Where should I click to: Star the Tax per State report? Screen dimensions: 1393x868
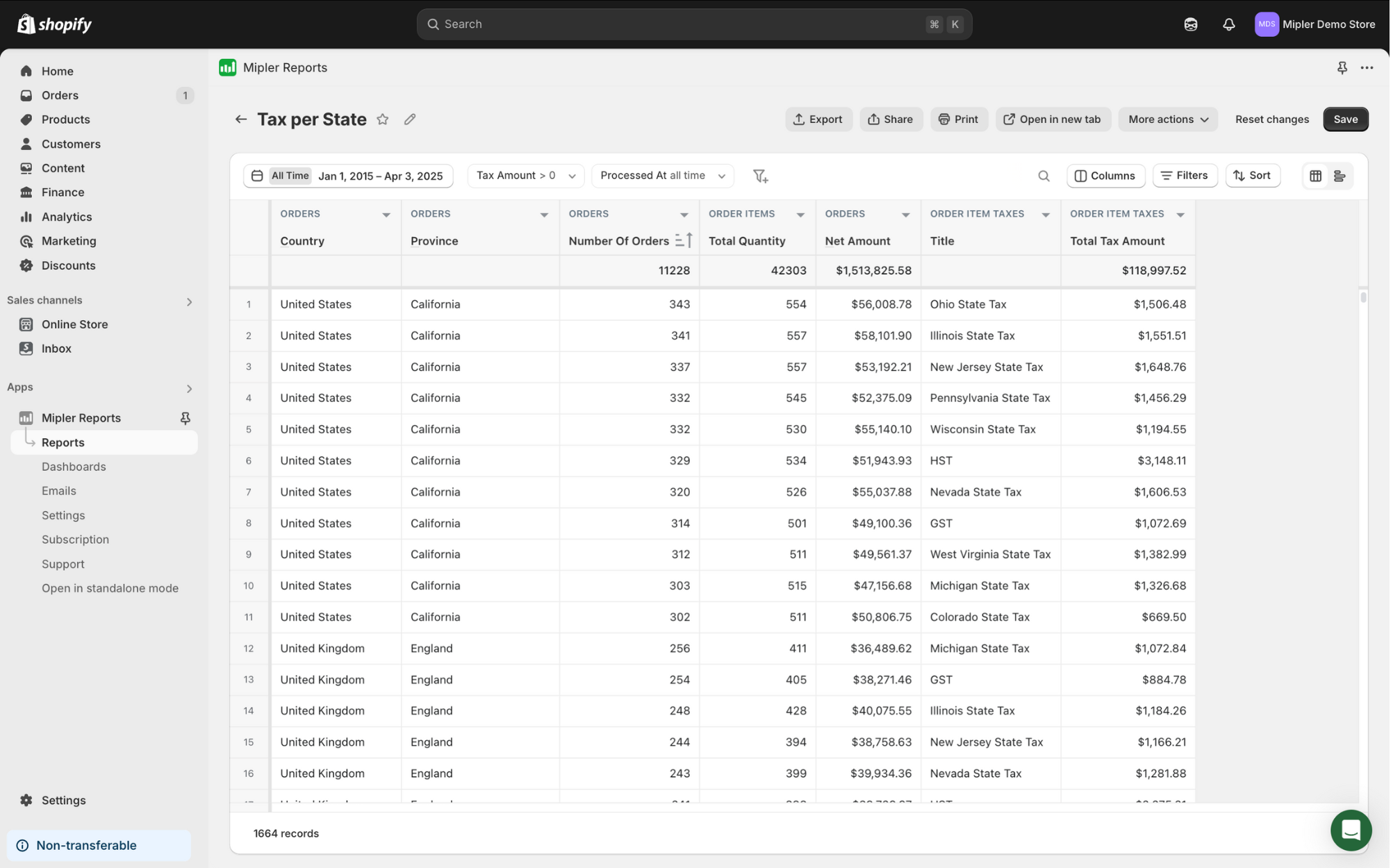(x=383, y=119)
